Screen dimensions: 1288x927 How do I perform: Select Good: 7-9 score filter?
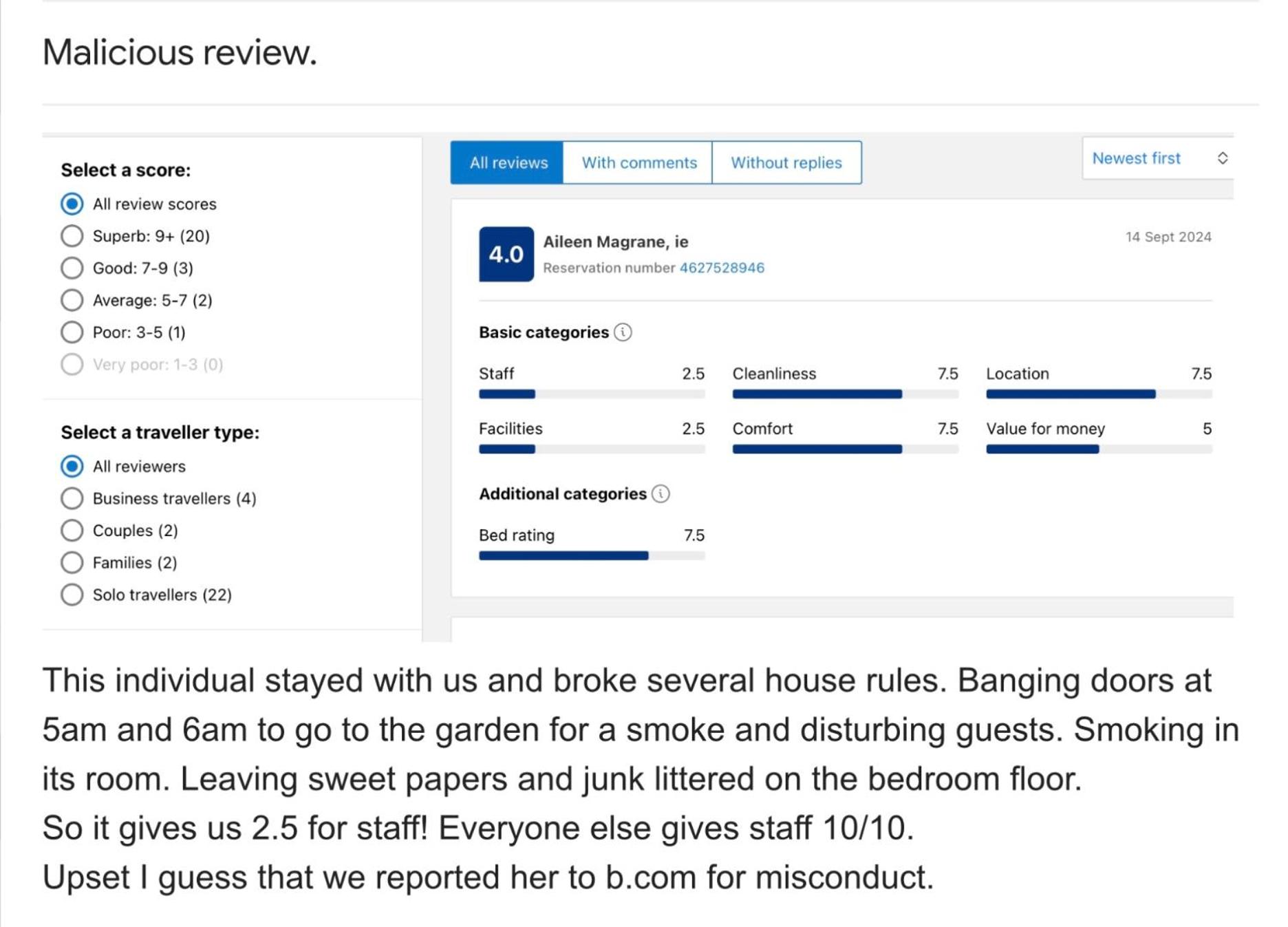click(x=72, y=268)
